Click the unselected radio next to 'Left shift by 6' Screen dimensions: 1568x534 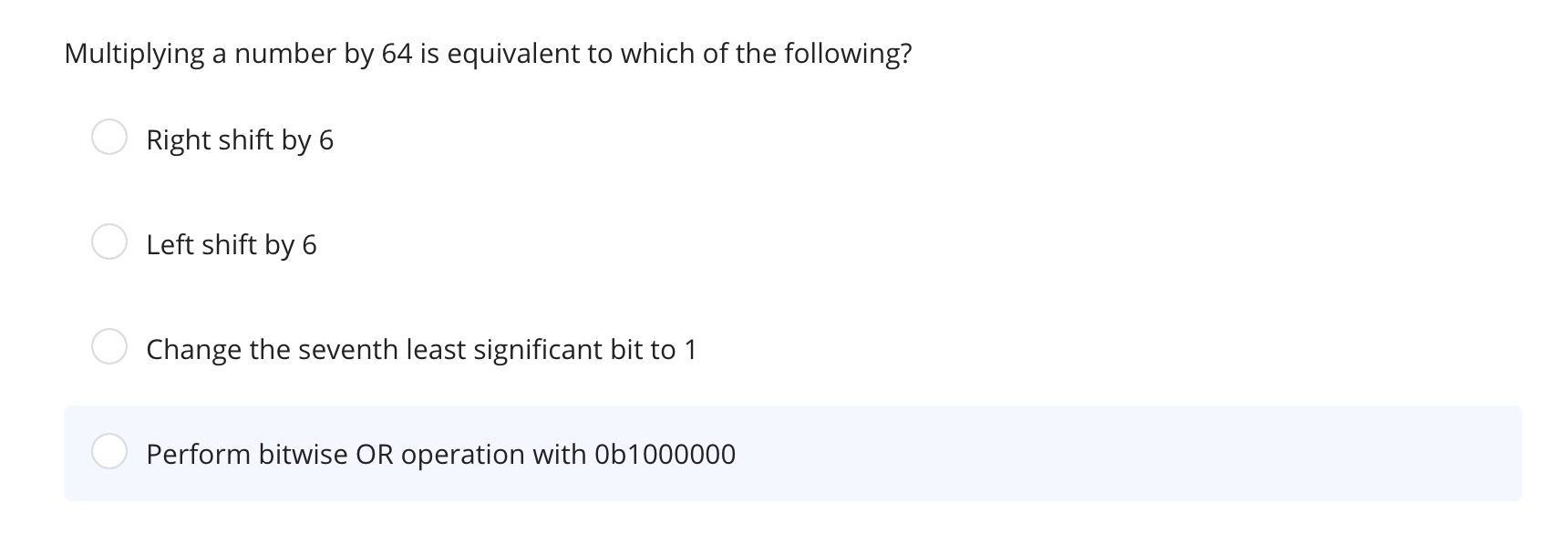[x=109, y=242]
